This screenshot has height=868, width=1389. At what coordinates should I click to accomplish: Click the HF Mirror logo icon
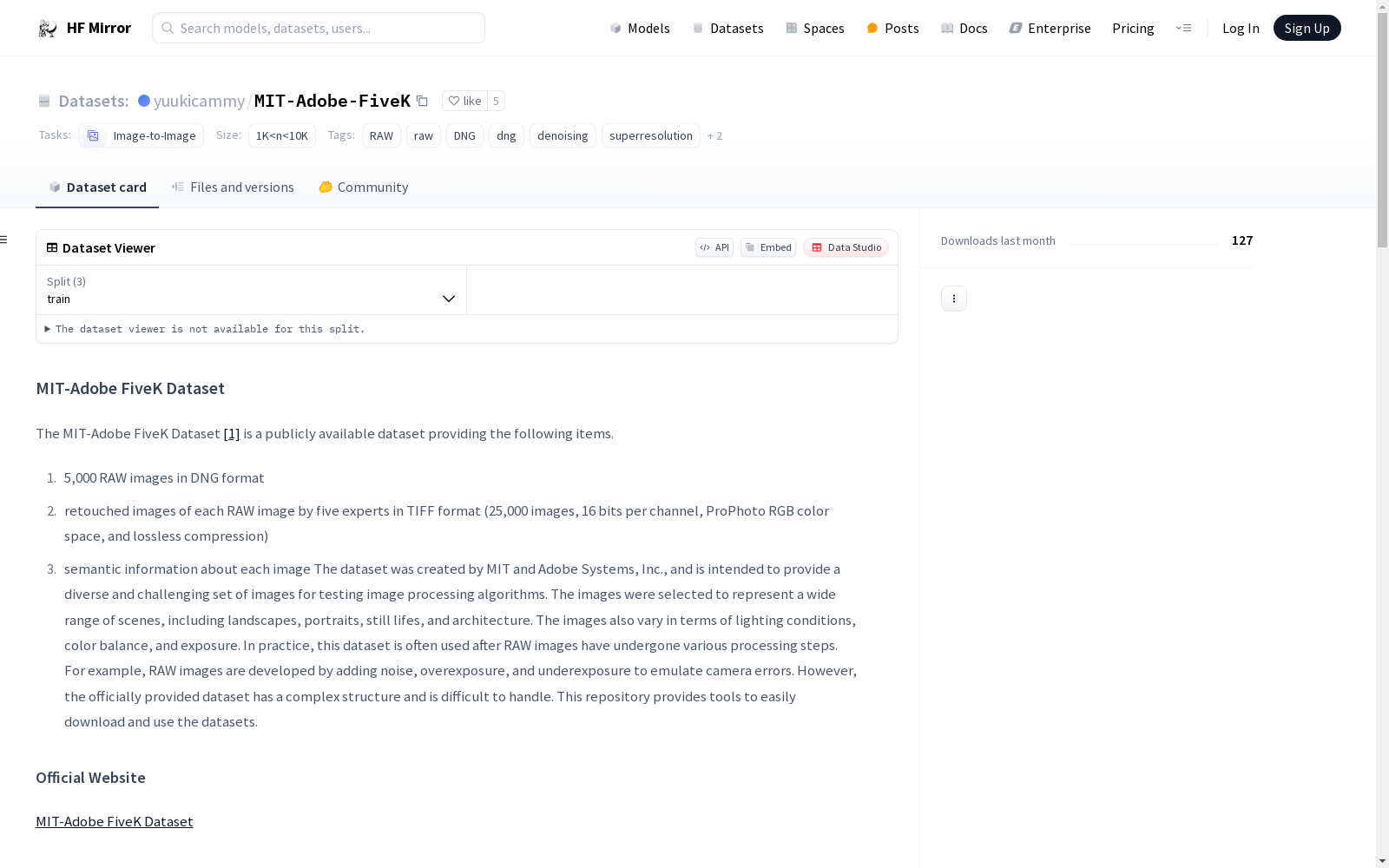[x=48, y=29]
